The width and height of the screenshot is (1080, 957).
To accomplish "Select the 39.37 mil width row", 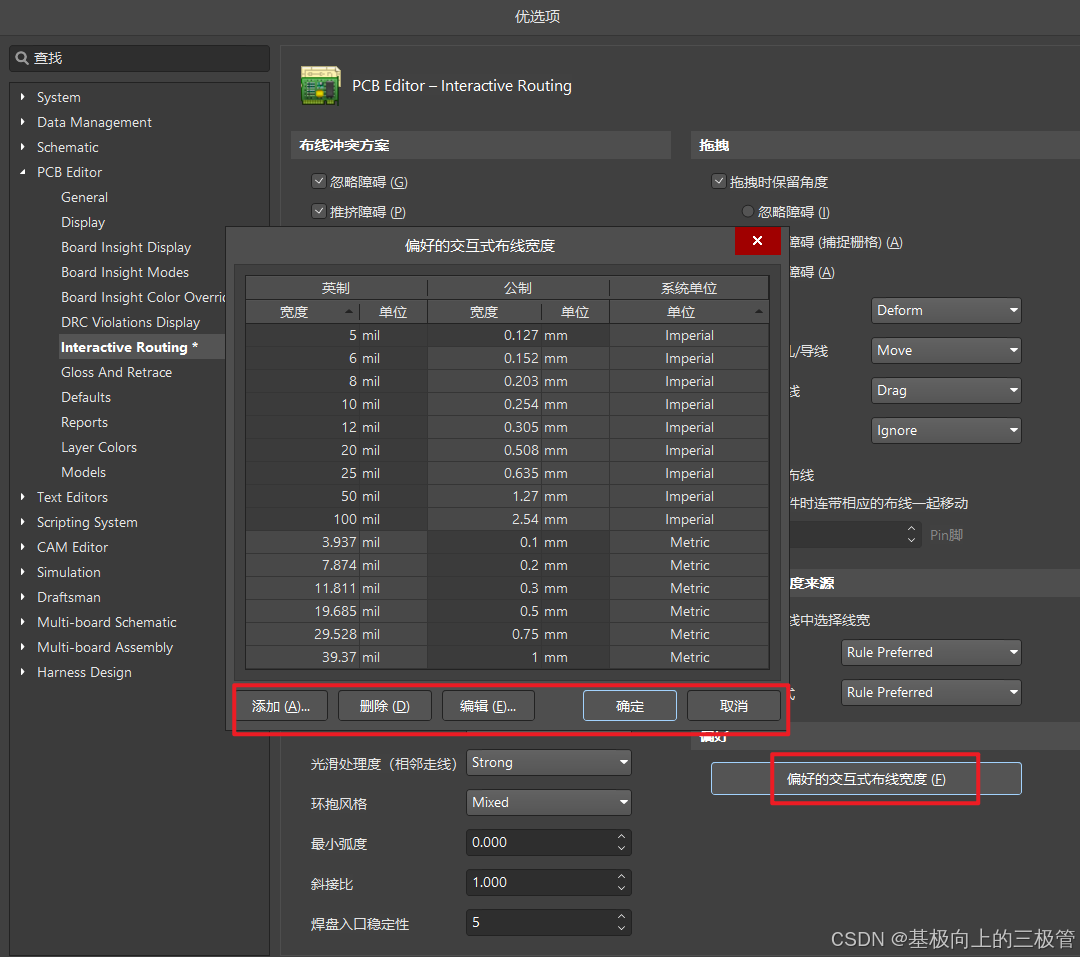I will tap(507, 657).
